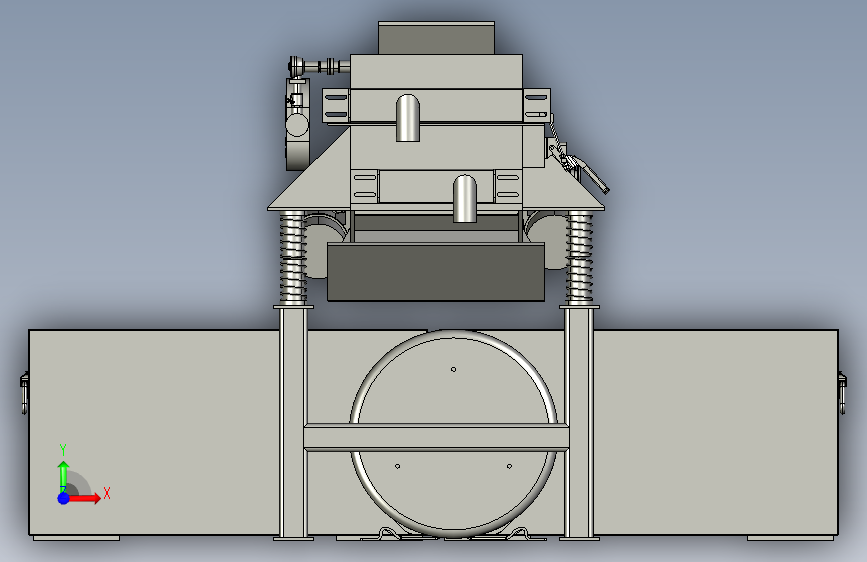
Task: Select the lower-left slotted bracket
Action: tap(364, 186)
